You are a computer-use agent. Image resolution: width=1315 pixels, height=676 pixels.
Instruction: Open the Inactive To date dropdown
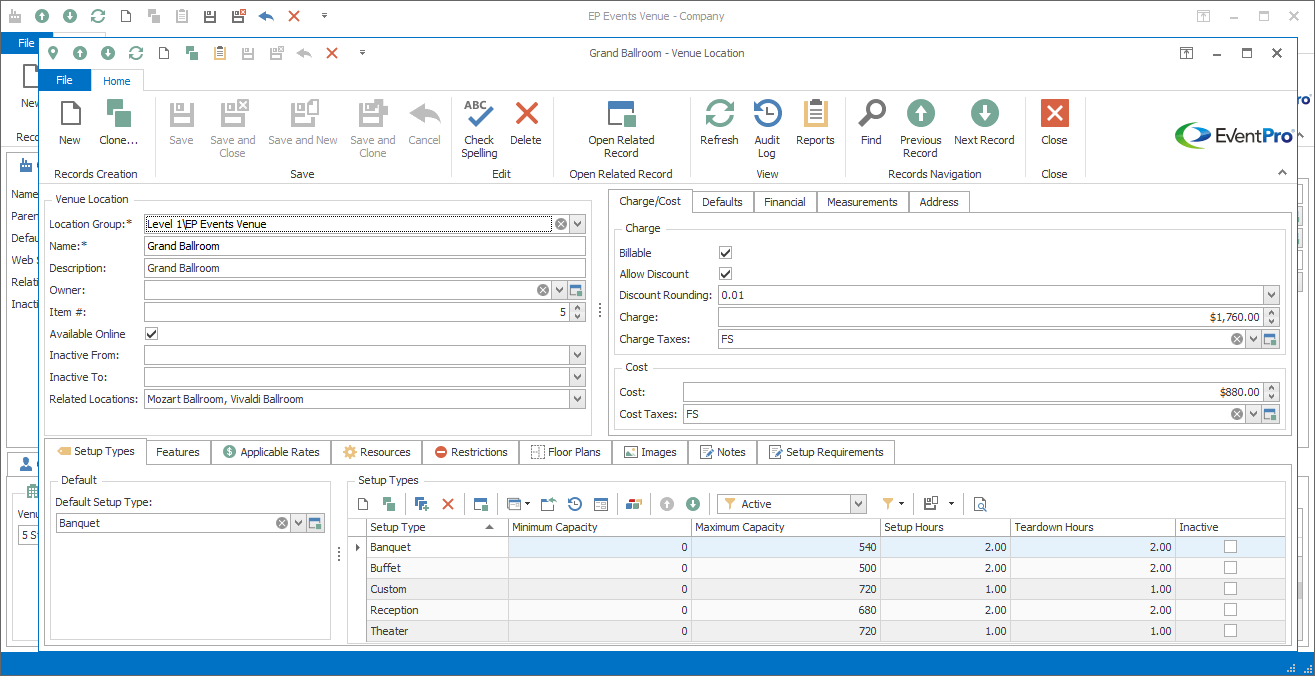pos(577,377)
